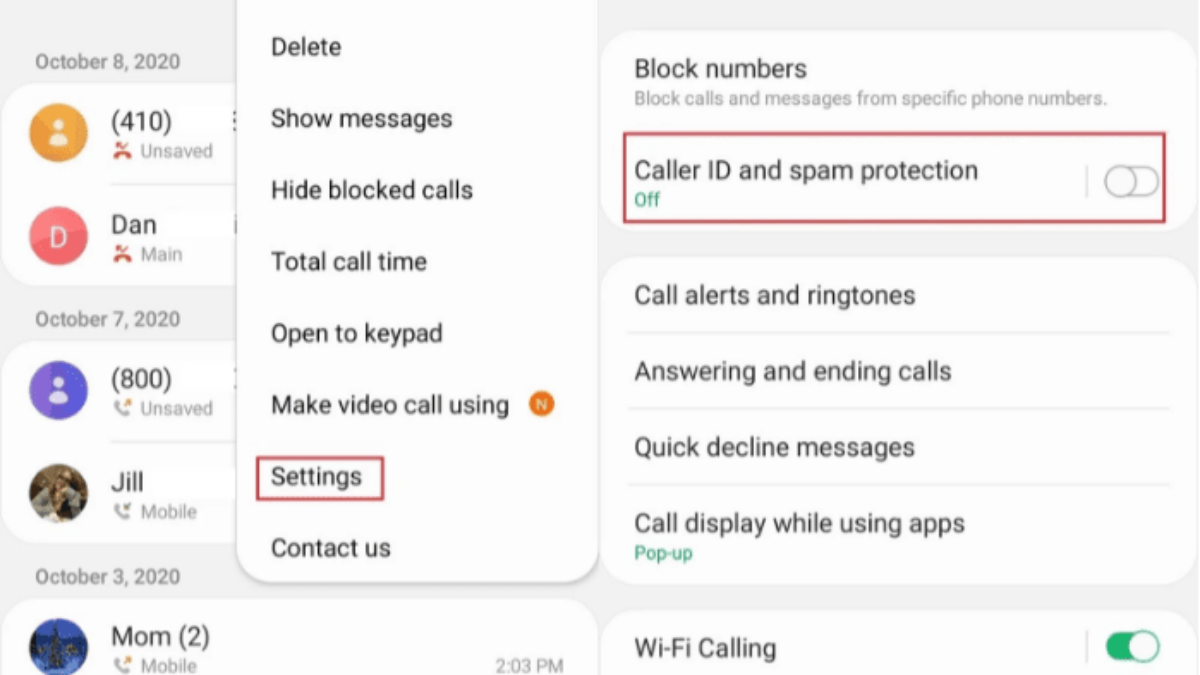
Task: Choose Show messages menu entry
Action: (x=361, y=118)
